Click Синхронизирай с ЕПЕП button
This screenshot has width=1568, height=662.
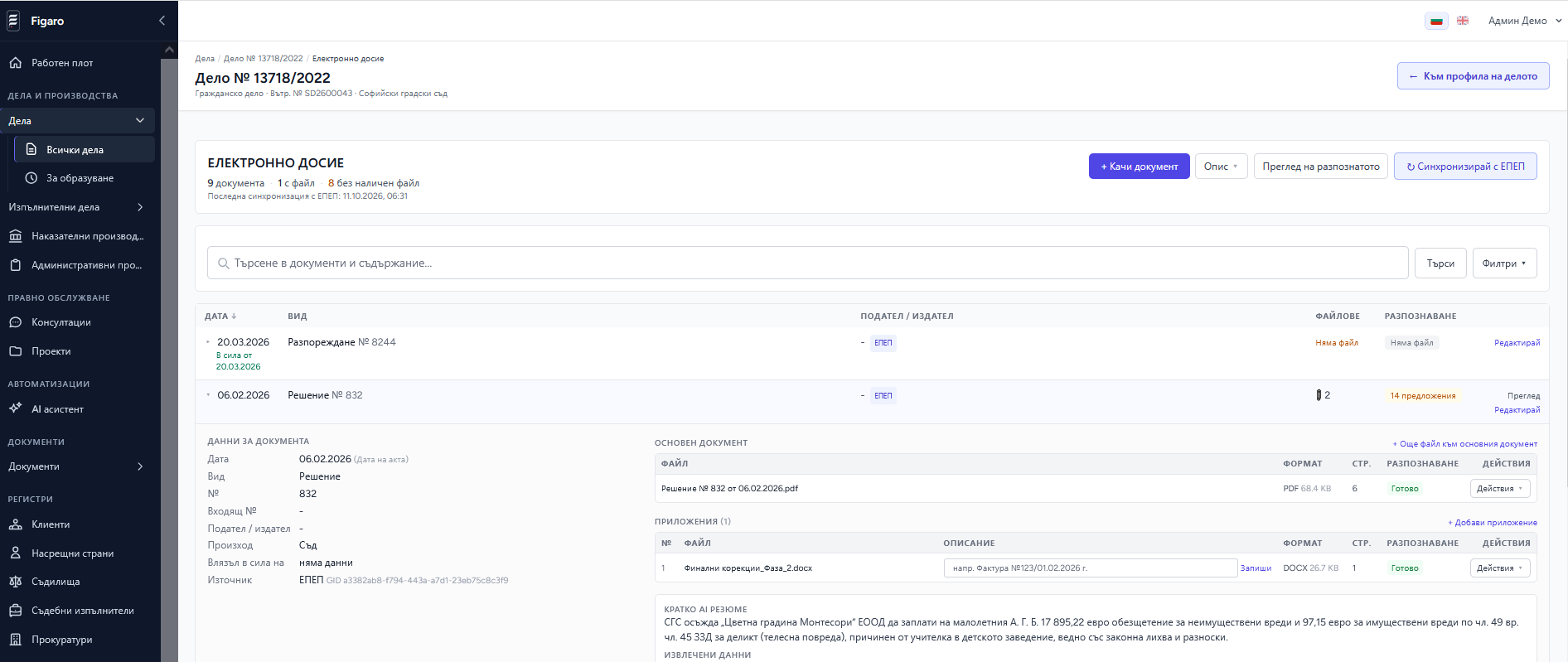pos(1465,167)
